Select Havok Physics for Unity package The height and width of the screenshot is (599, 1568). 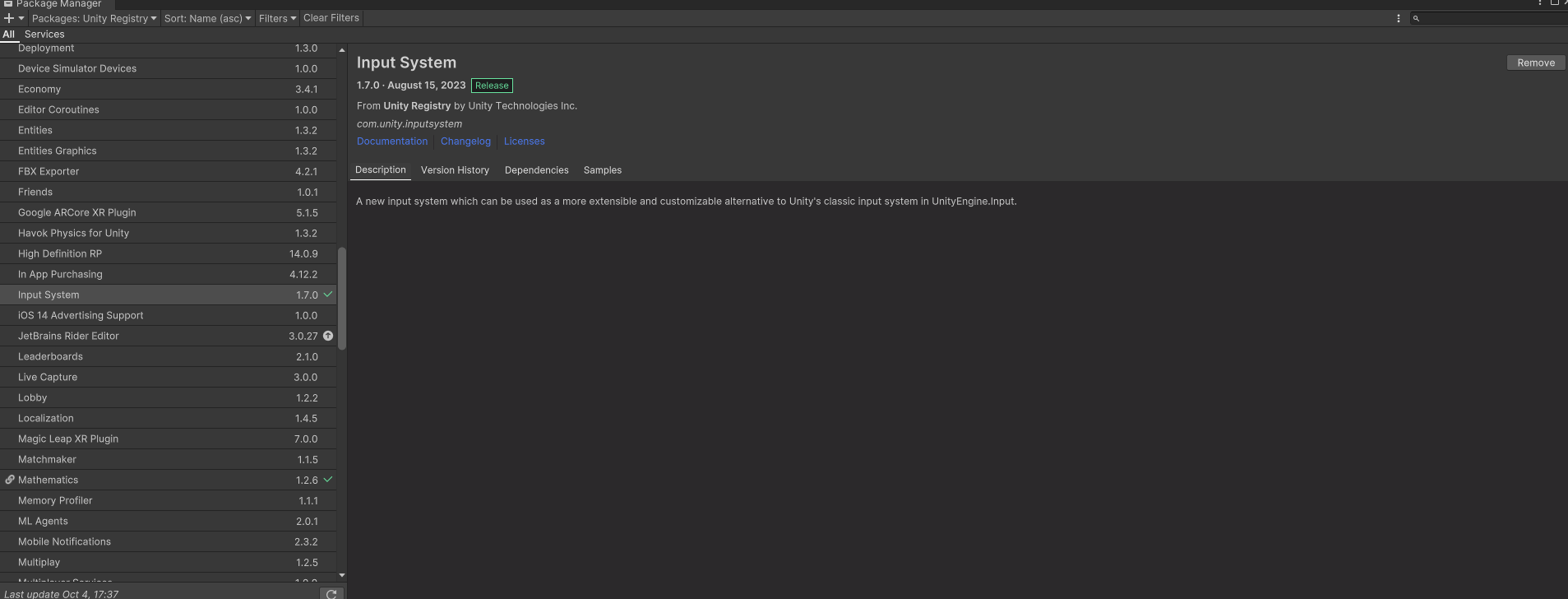click(x=168, y=233)
